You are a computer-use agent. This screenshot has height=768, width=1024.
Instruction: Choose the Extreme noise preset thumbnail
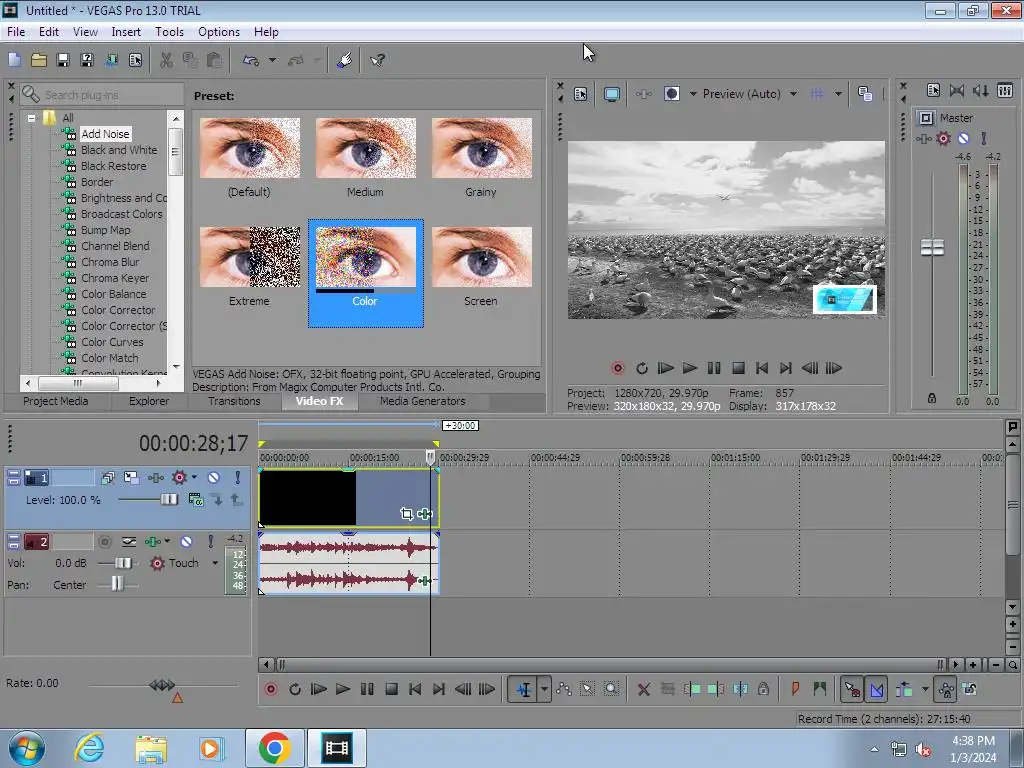tap(250, 257)
